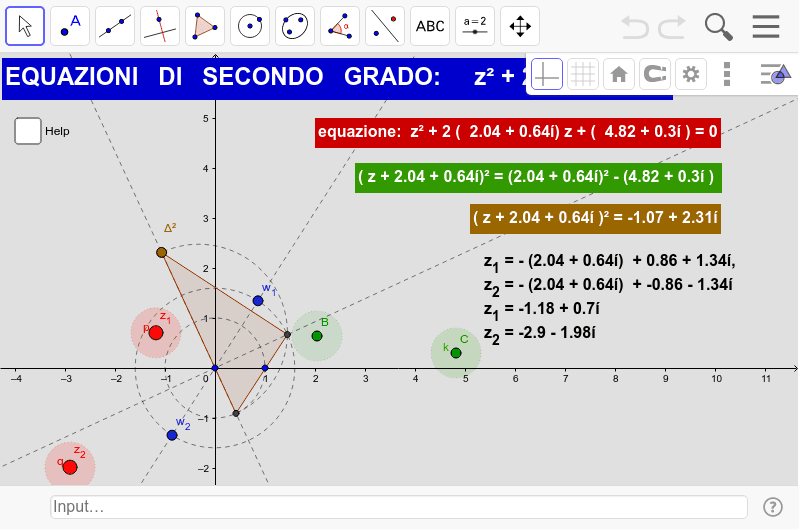Click the brown equation '-1.07 + 2.31í' text
Viewport: 800px width, 530px height.
point(595,219)
